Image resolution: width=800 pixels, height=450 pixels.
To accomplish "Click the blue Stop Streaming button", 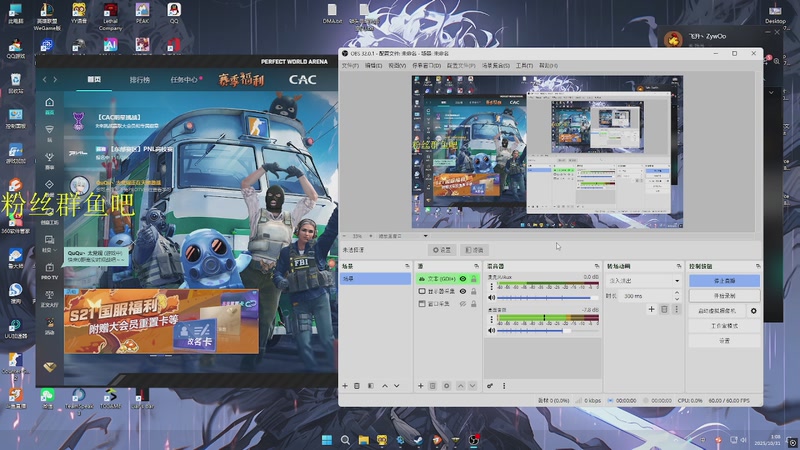I will coord(724,281).
